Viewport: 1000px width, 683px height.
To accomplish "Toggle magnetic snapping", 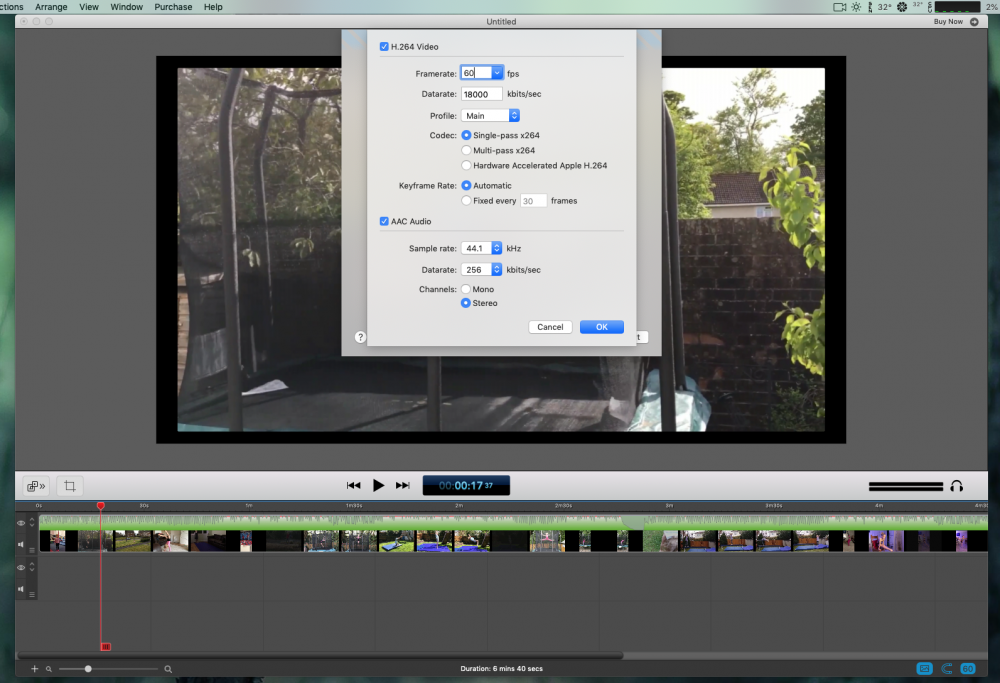I will [946, 668].
